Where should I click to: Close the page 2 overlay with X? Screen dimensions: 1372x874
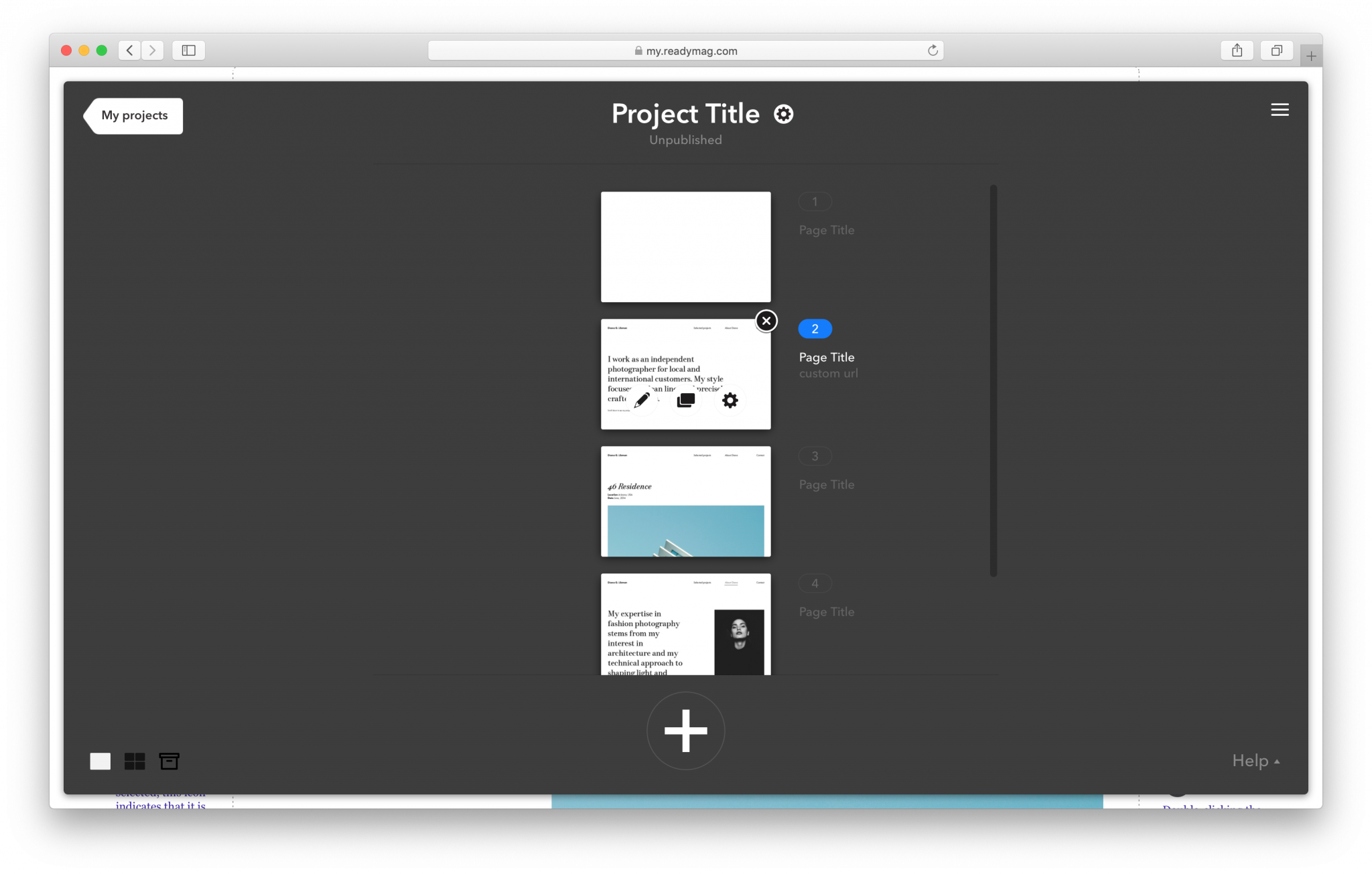(x=766, y=320)
